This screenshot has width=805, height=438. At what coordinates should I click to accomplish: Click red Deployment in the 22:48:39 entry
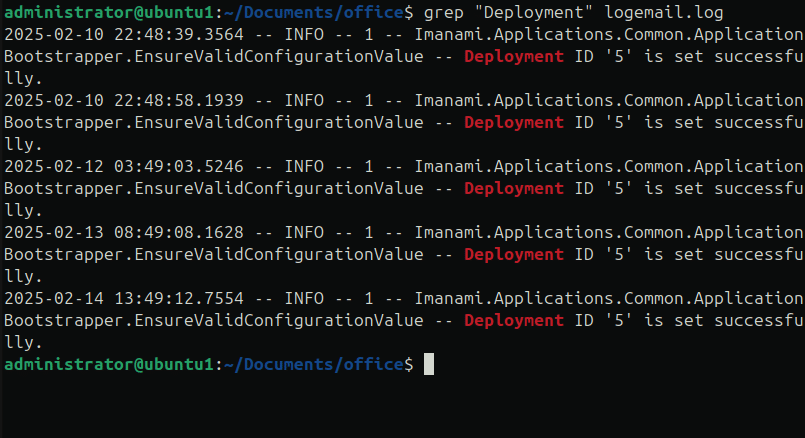[x=514, y=56]
